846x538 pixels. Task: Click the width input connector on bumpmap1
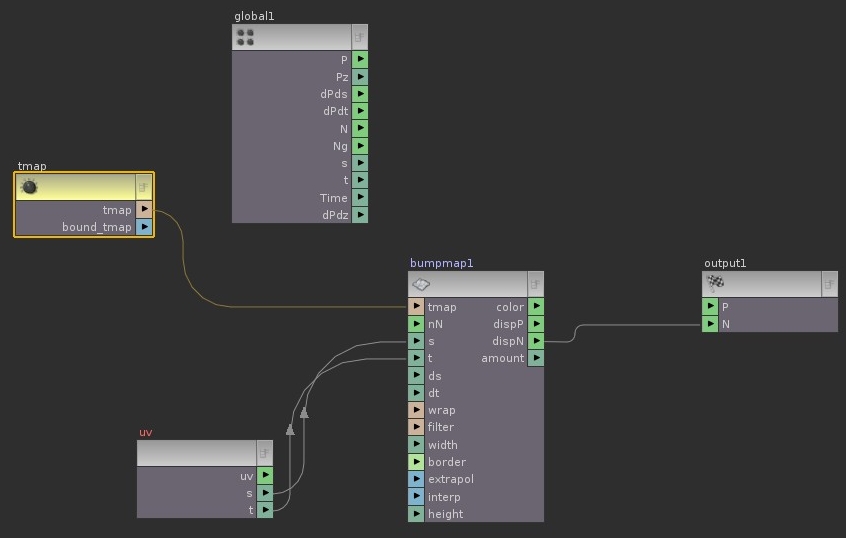click(x=416, y=445)
